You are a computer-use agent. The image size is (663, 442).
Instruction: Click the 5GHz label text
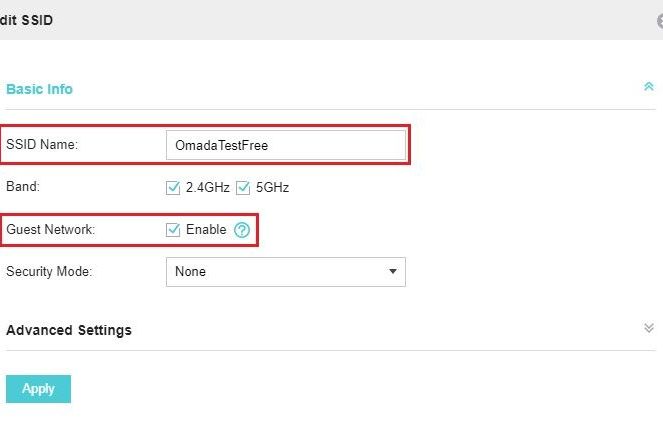pyautogui.click(x=272, y=187)
